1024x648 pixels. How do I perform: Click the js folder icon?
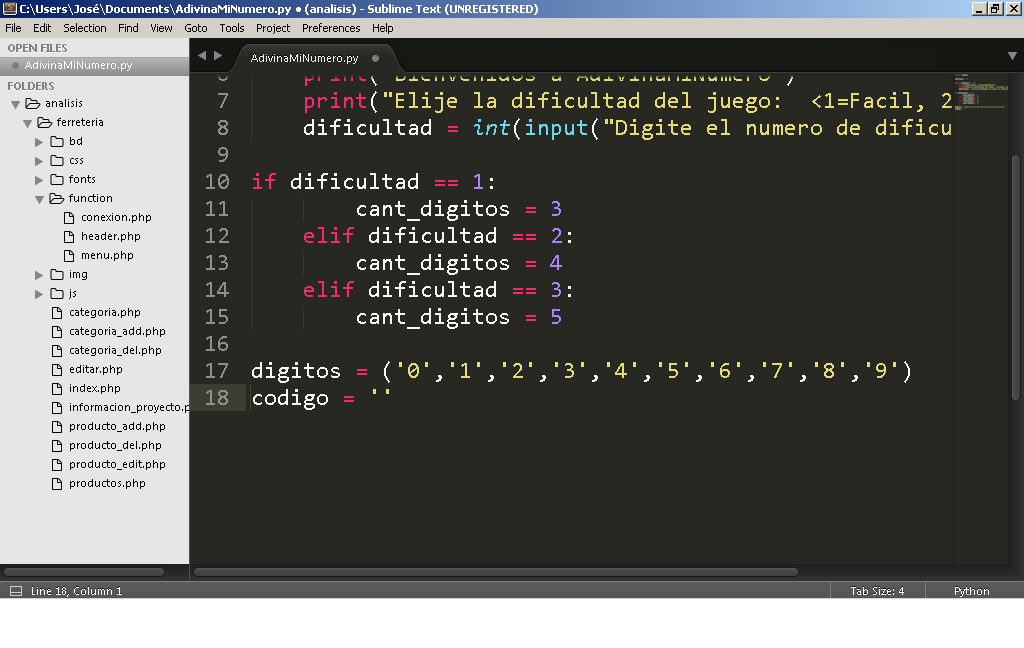[x=57, y=293]
